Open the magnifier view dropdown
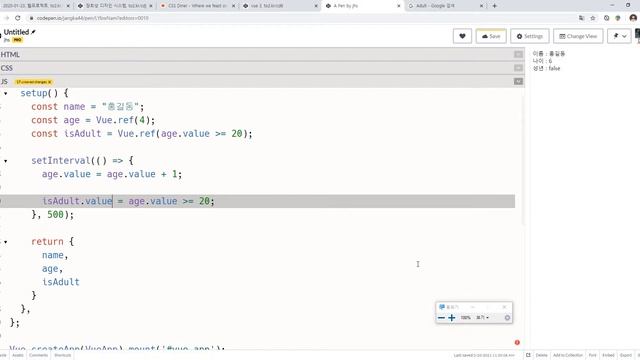640x360 pixels. pyautogui.click(x=482, y=318)
